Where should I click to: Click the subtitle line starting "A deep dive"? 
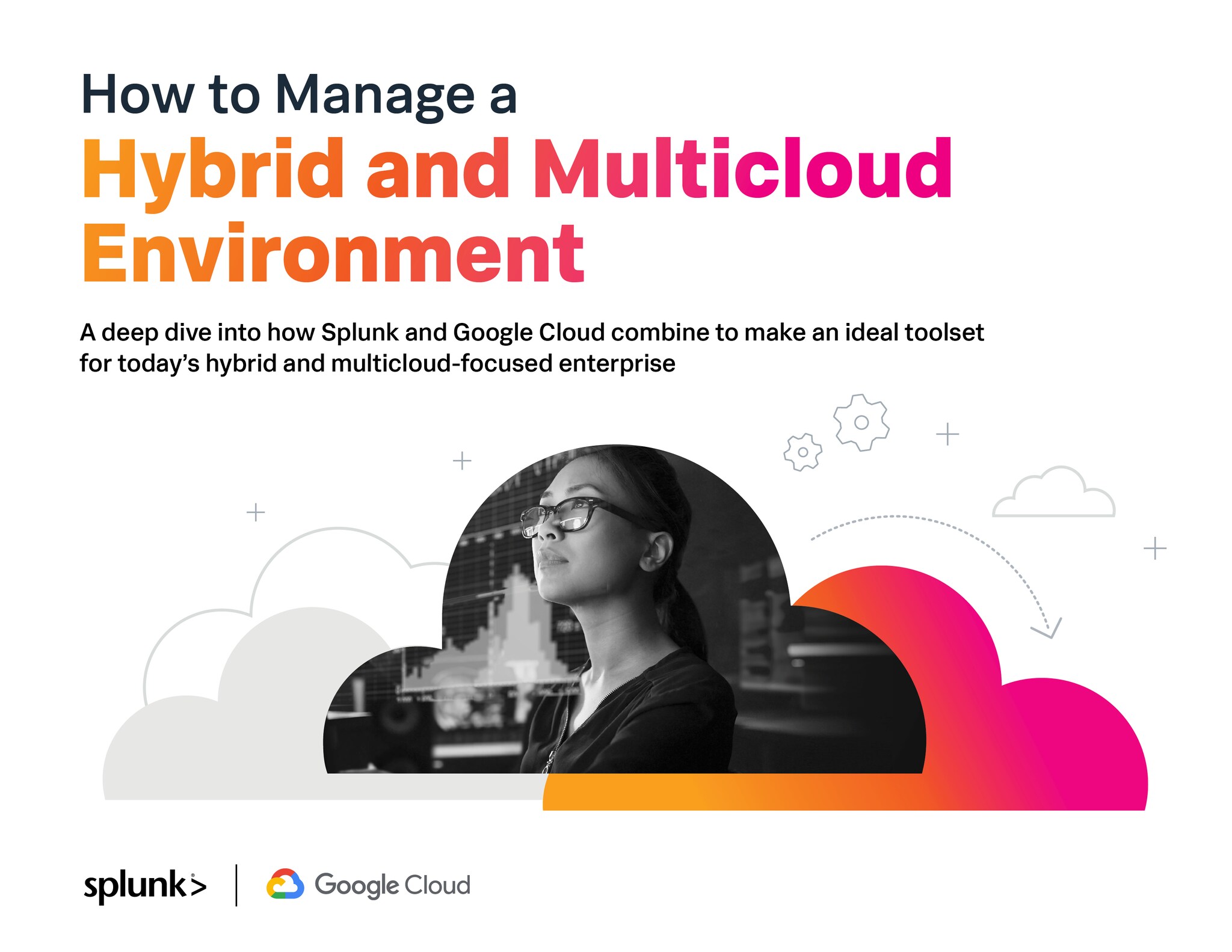pos(532,332)
